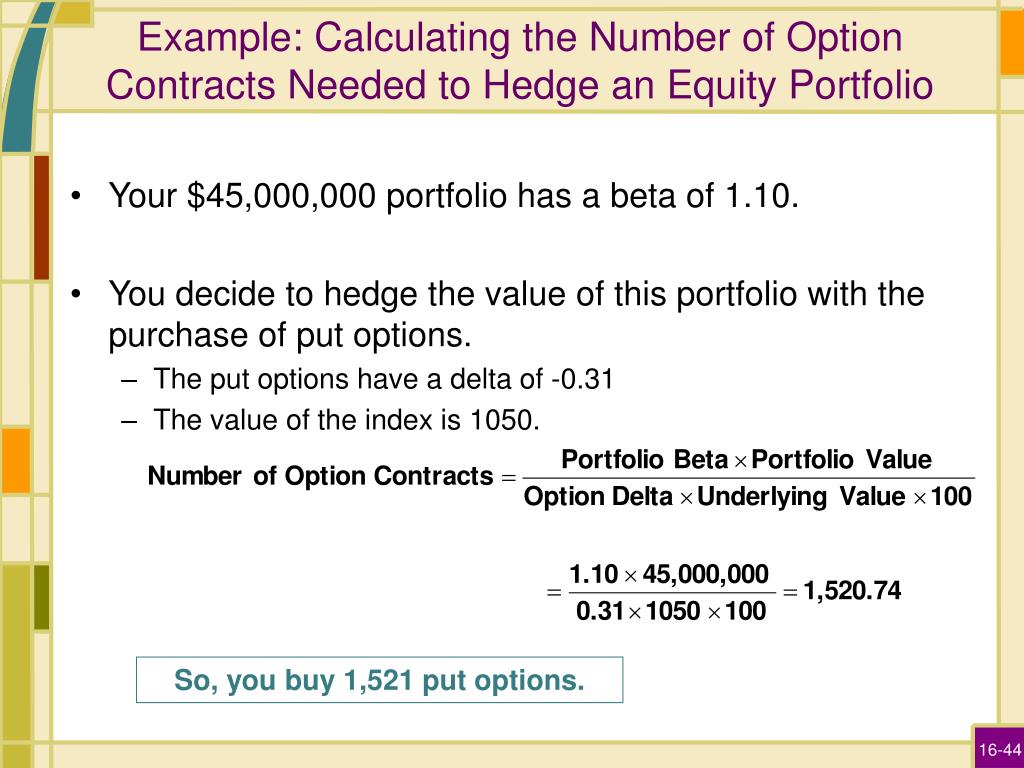Click the olive green bar on left border
This screenshot has height=768, width=1024.
(x=41, y=597)
